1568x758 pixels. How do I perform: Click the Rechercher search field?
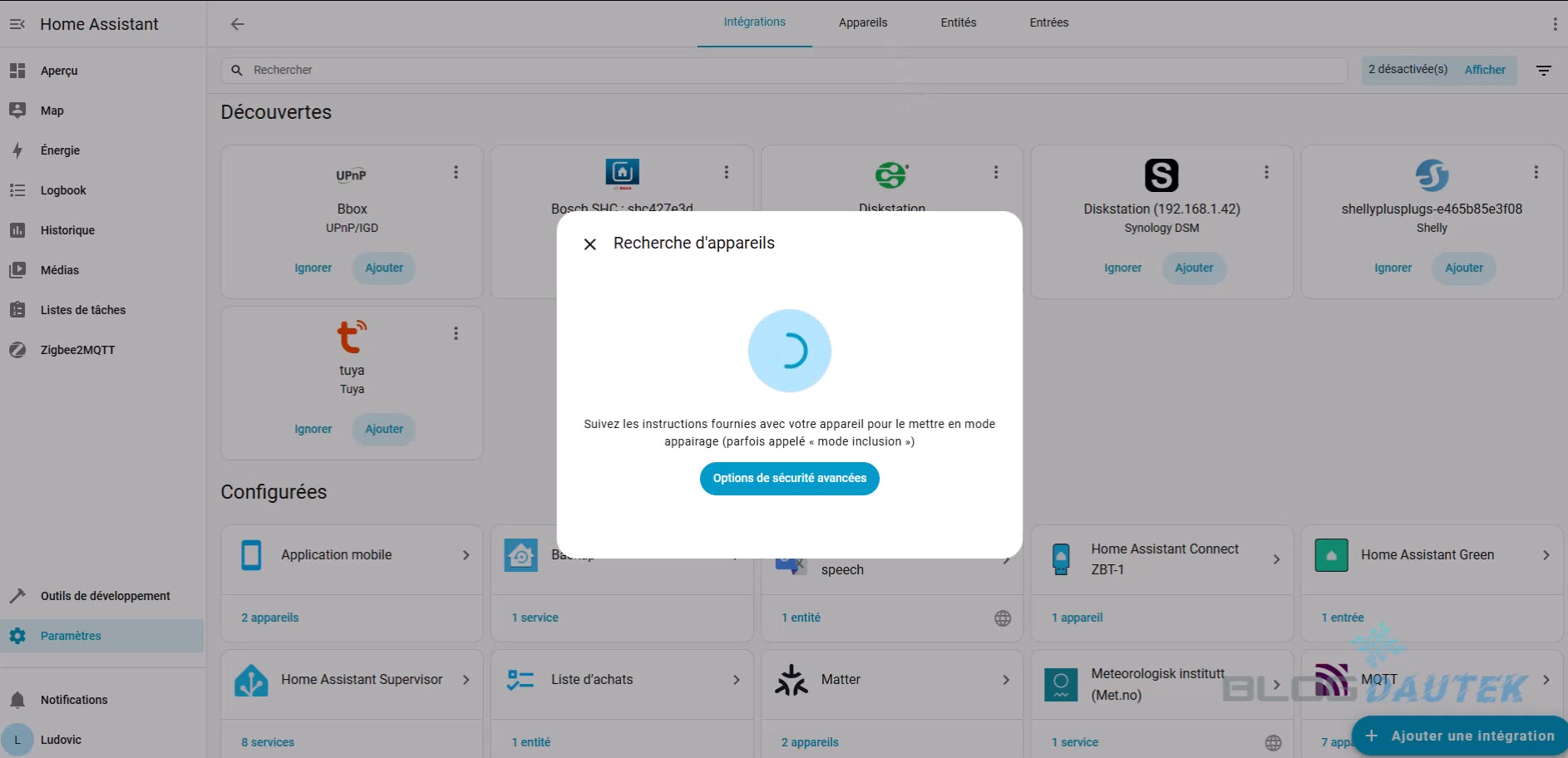point(782,71)
